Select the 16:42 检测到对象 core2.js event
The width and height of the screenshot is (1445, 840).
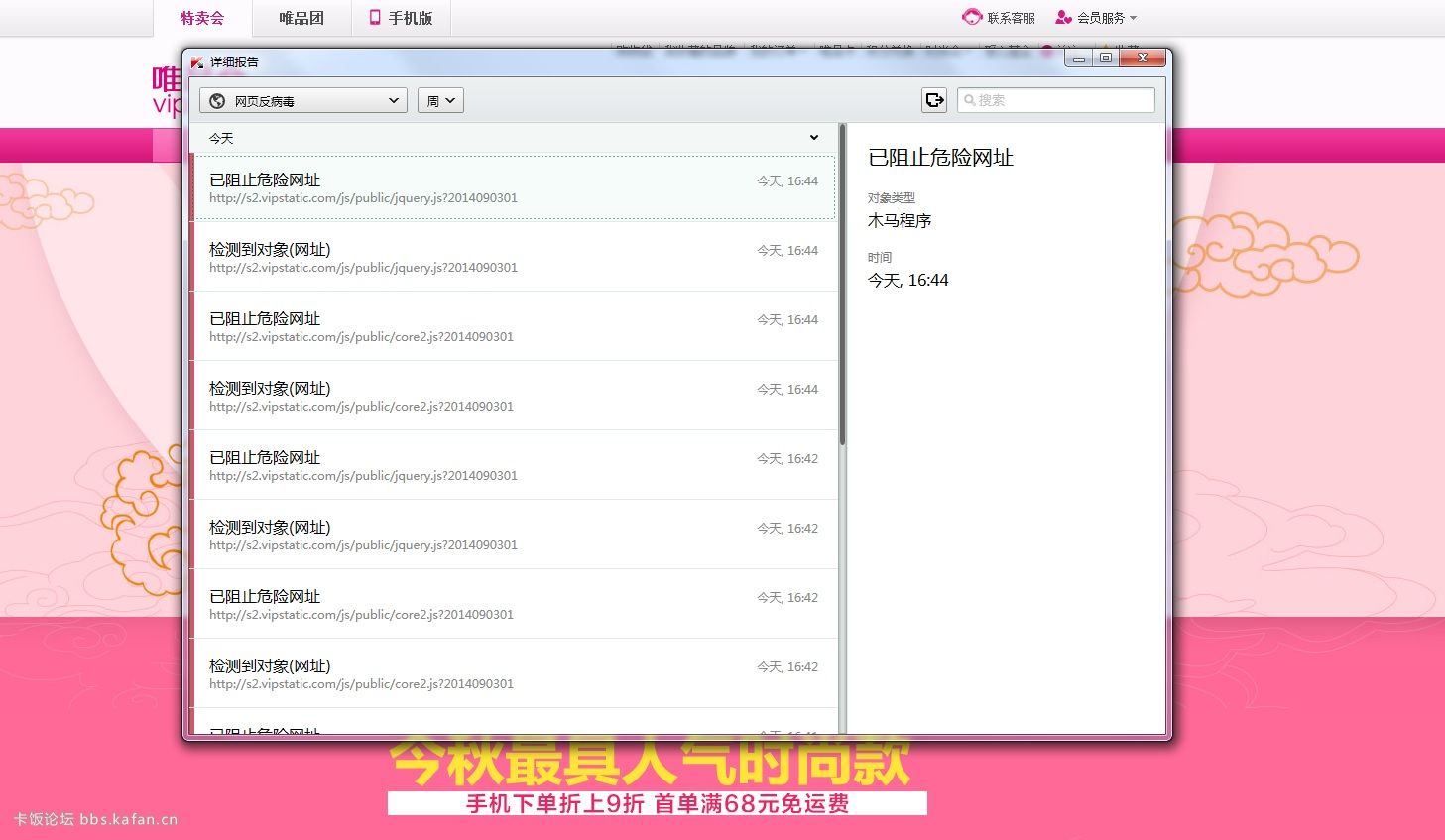tap(514, 673)
